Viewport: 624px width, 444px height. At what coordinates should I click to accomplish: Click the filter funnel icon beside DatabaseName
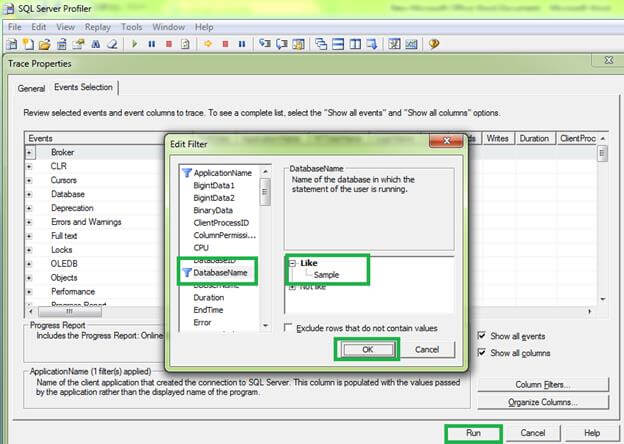(187, 273)
